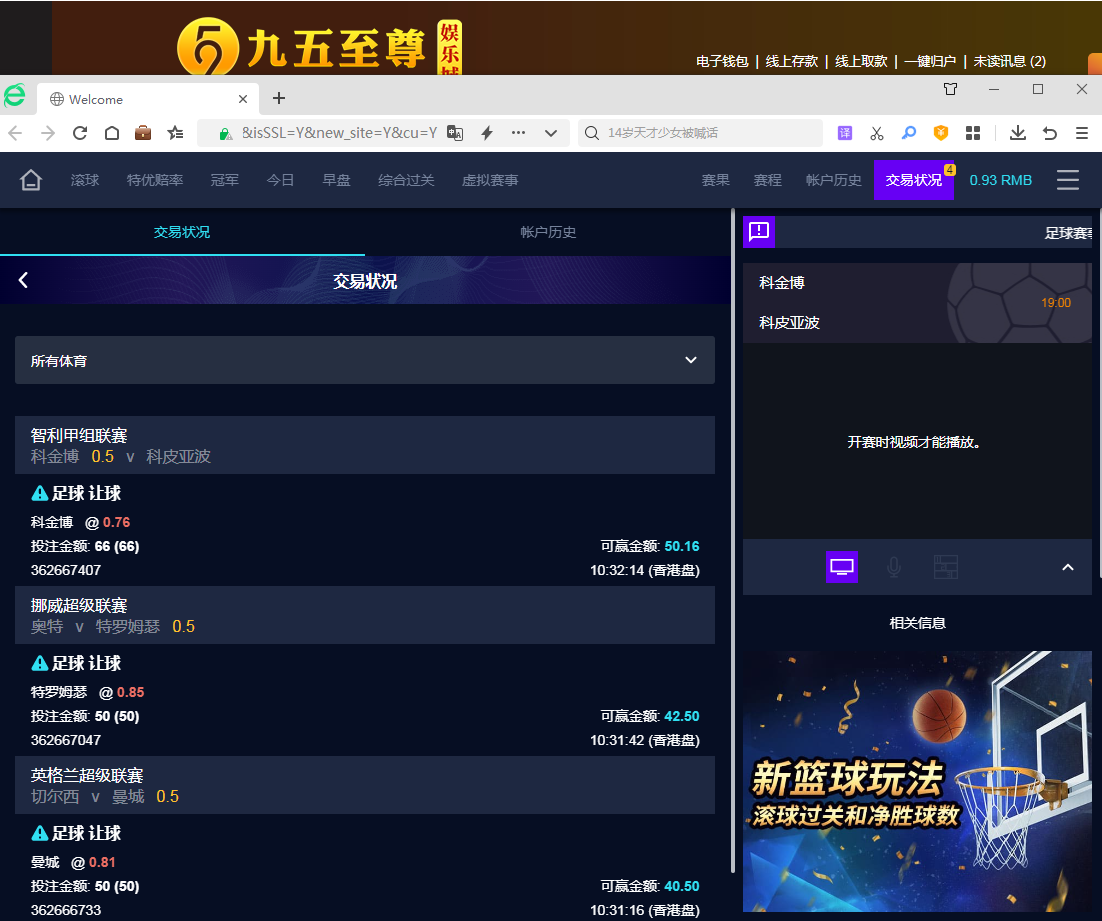Click the purple chat message icon
The image size is (1102, 921).
click(x=759, y=232)
